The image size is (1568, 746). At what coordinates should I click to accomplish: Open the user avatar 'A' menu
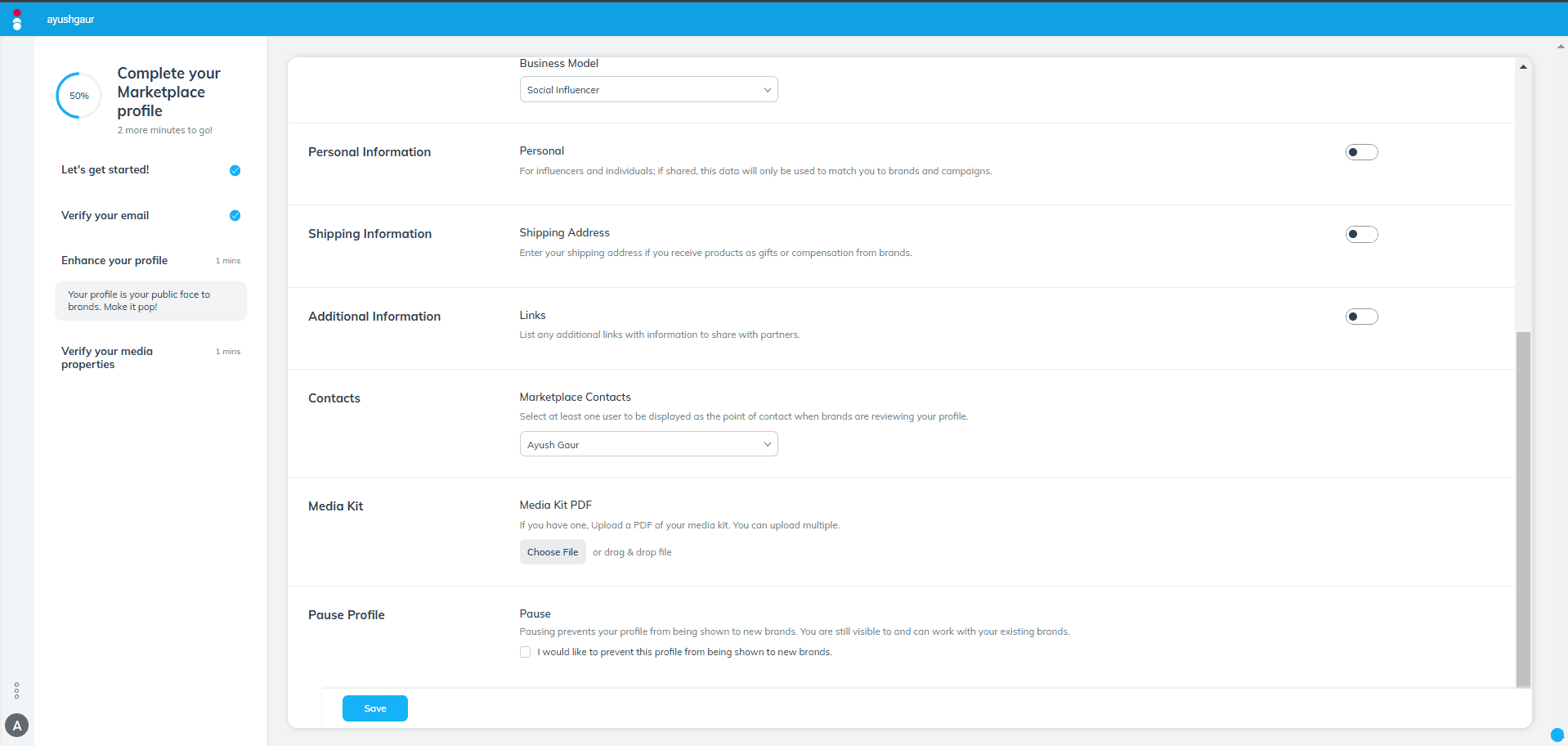[x=17, y=726]
